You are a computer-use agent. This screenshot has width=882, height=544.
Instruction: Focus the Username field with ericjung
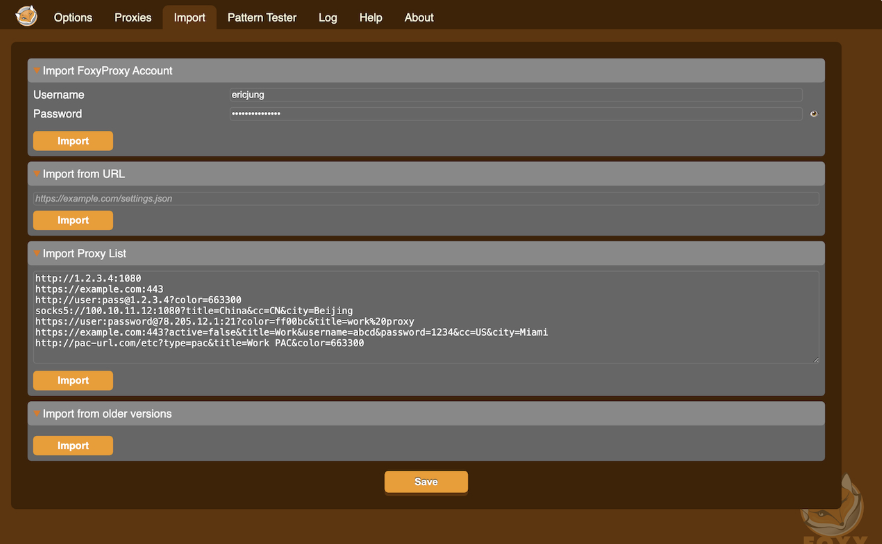[516, 95]
